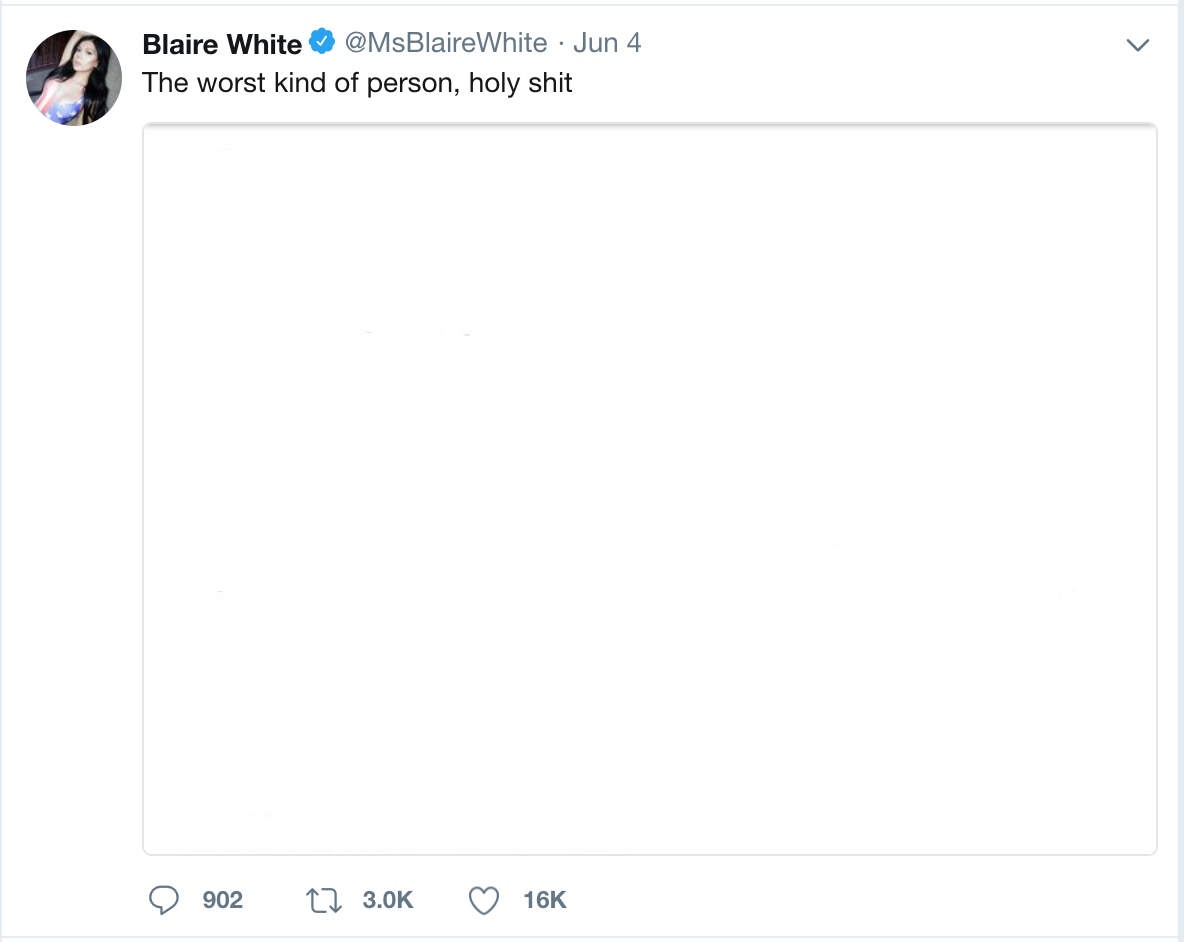Open Blaire White's profile picture
1184x942 pixels.
coord(74,78)
